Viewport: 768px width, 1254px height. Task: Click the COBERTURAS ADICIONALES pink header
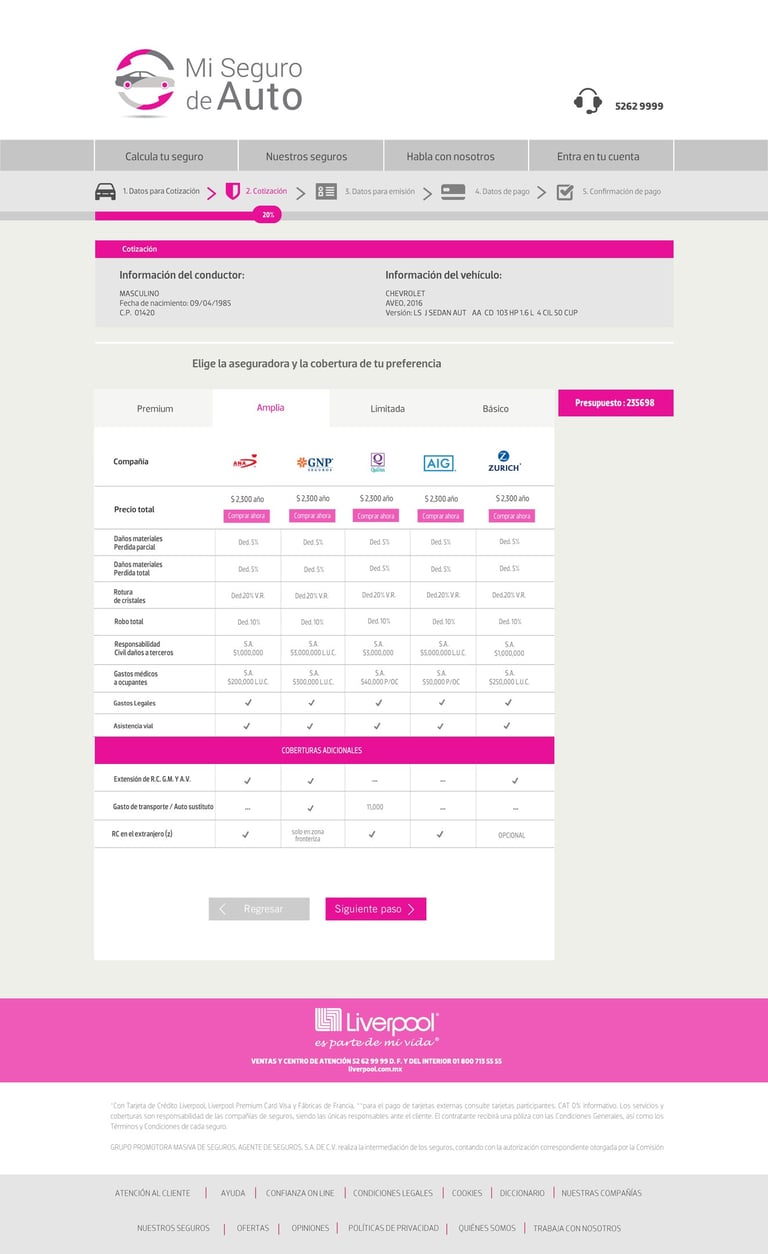324,750
